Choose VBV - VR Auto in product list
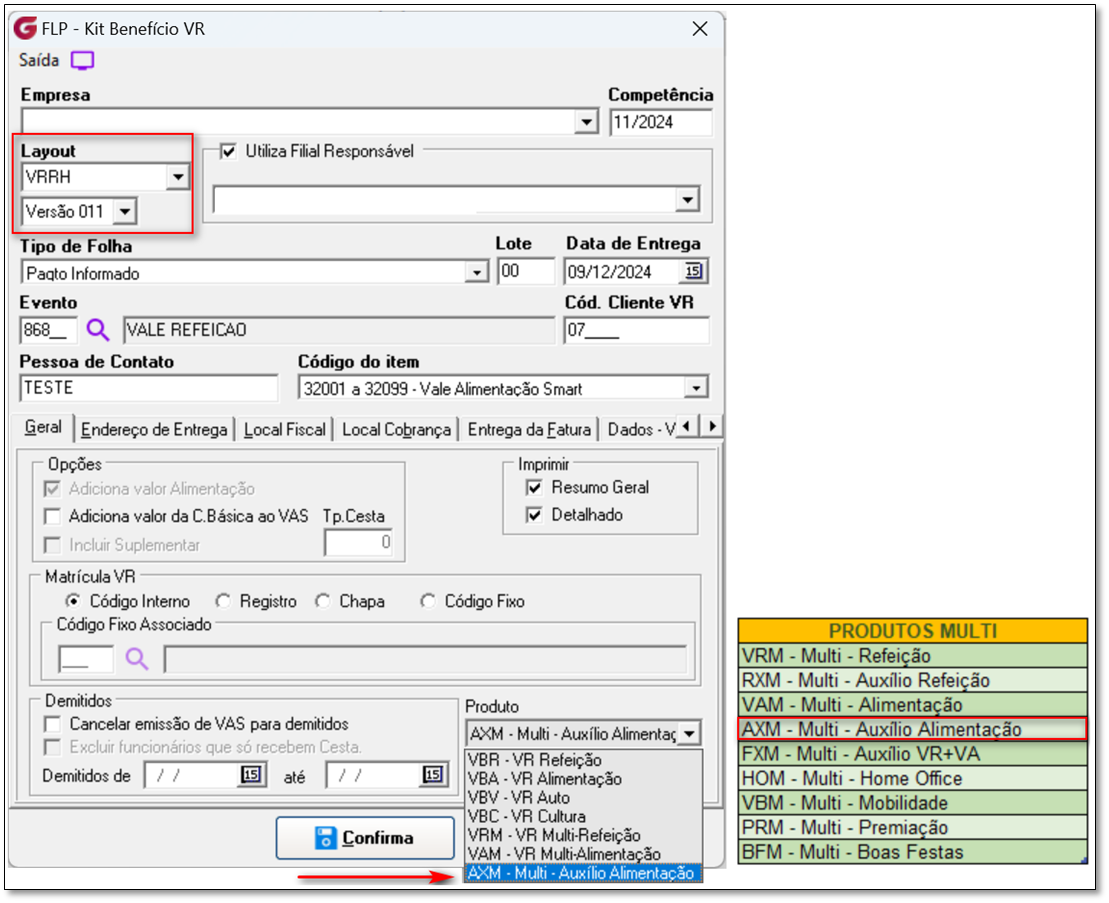The image size is (1109, 903). tap(583, 798)
